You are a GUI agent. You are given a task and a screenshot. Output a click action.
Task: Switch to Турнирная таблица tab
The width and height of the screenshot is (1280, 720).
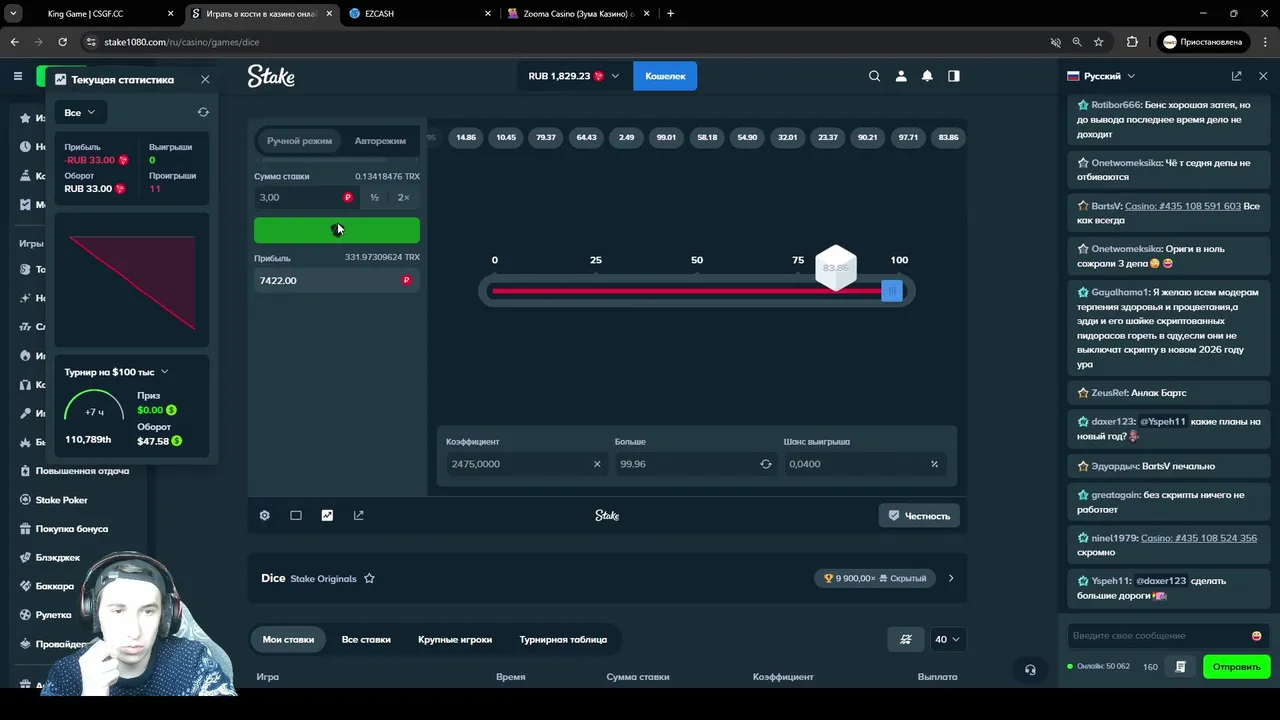(x=563, y=639)
